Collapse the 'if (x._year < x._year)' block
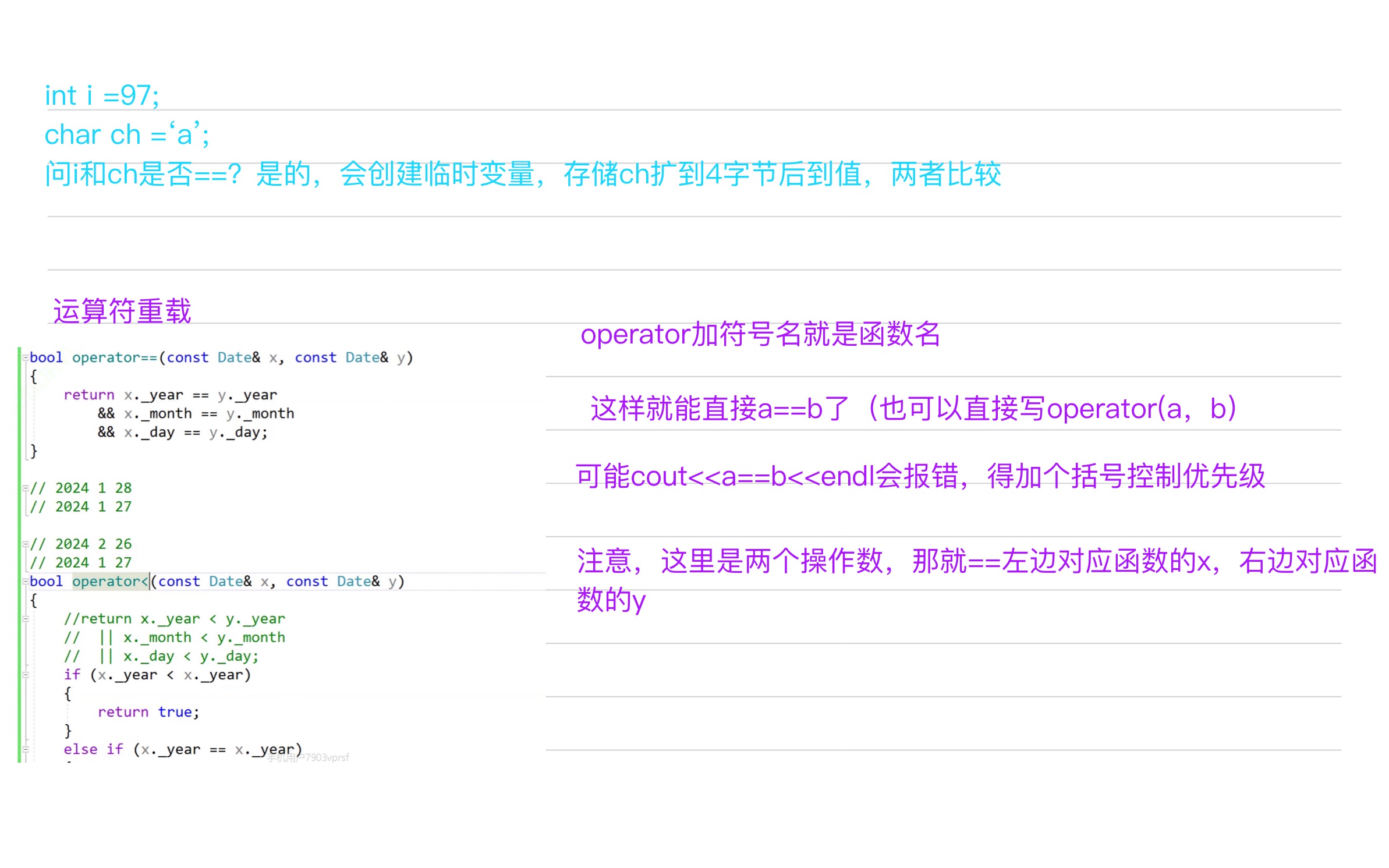1389x868 pixels. (25, 675)
